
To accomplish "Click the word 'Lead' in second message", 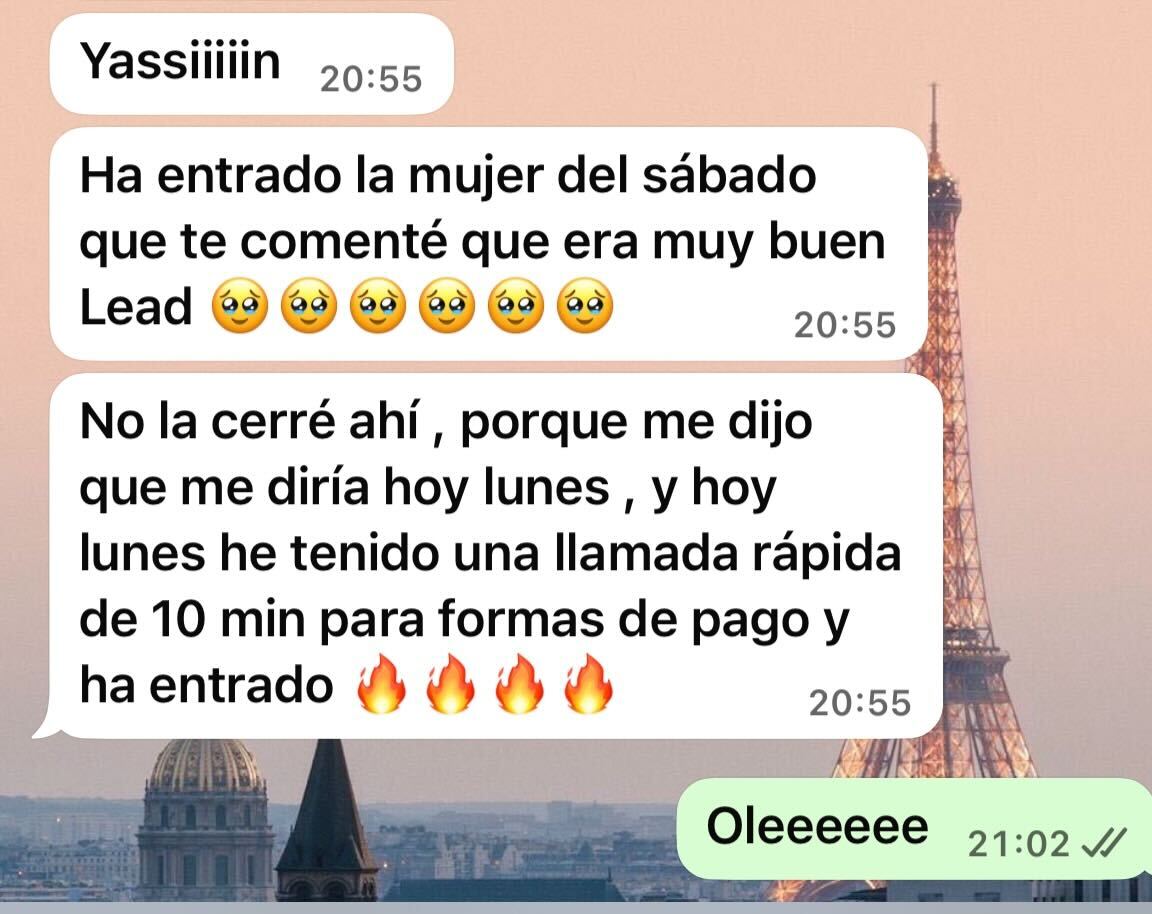I will 136,306.
